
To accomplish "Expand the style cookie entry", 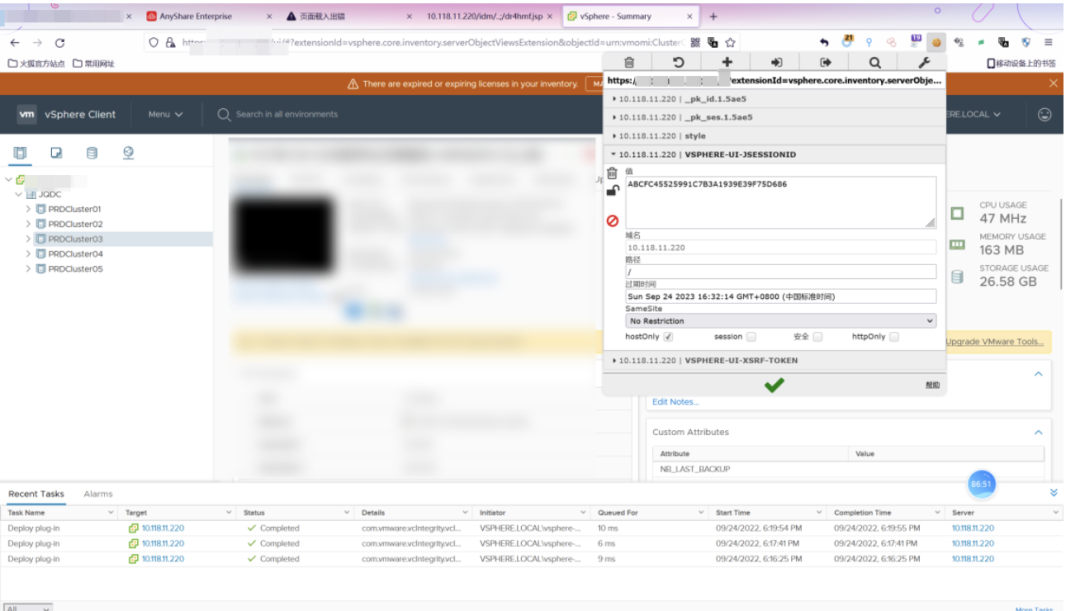I will point(774,136).
